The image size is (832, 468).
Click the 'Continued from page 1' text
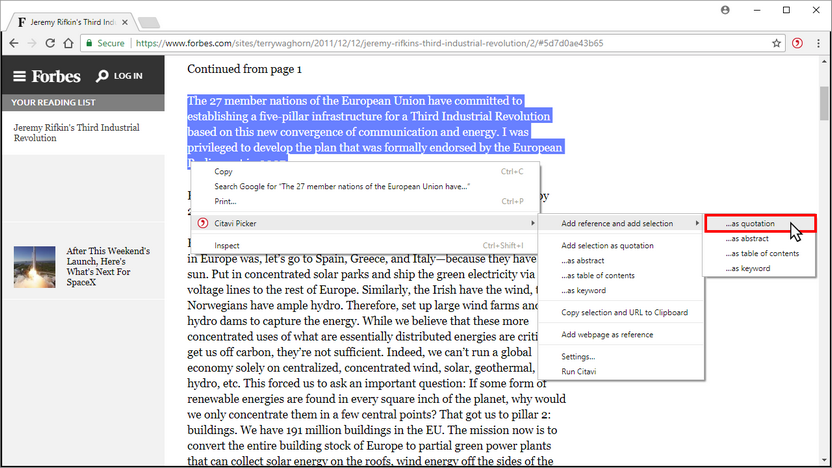[244, 69]
